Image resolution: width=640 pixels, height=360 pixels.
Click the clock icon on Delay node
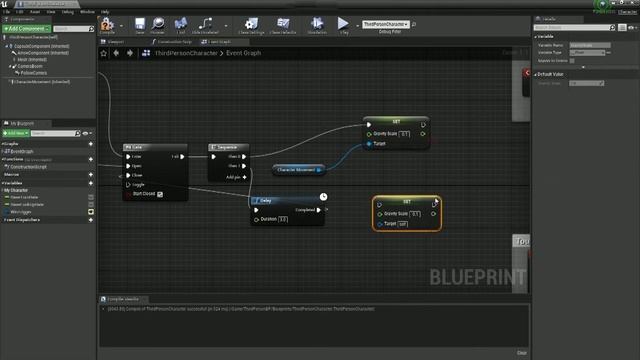tap(323, 197)
